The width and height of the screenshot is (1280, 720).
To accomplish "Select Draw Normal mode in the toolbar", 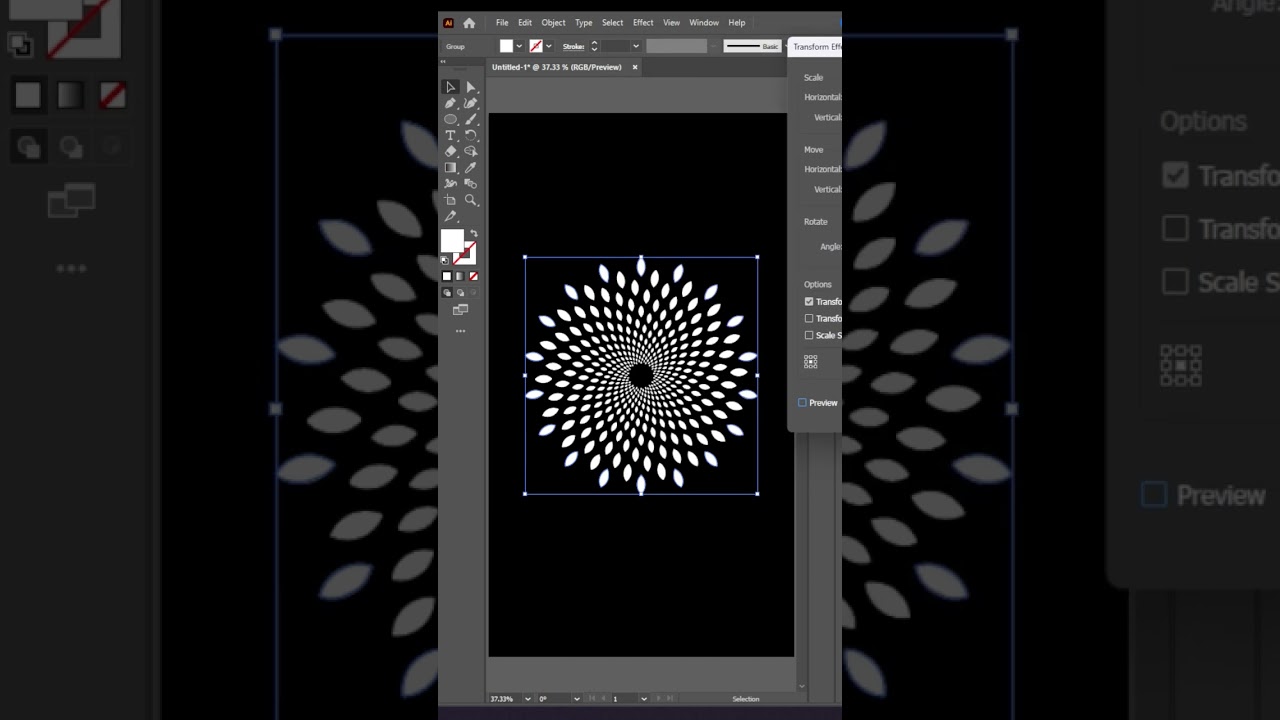I will pyautogui.click(x=447, y=293).
